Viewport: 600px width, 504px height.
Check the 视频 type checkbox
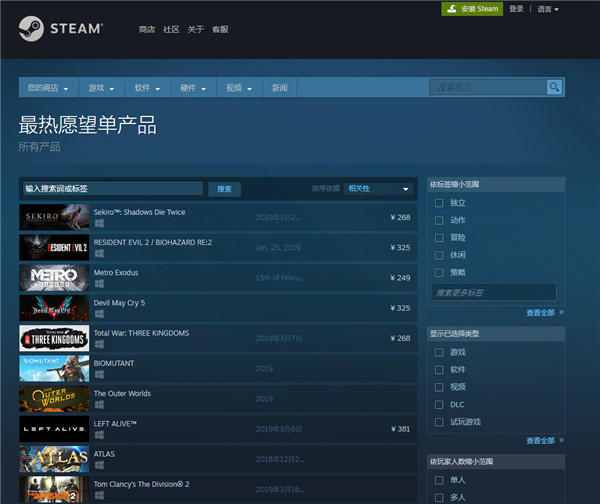[x=439, y=387]
